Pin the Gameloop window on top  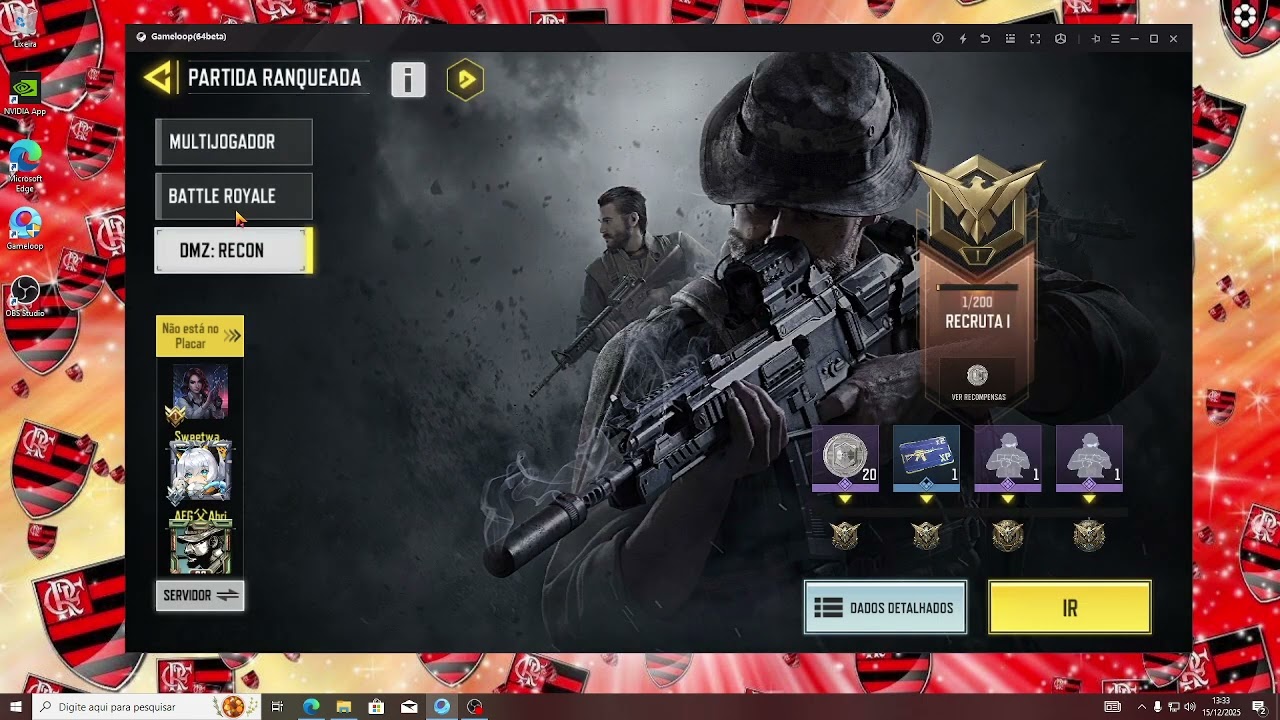click(x=1096, y=38)
